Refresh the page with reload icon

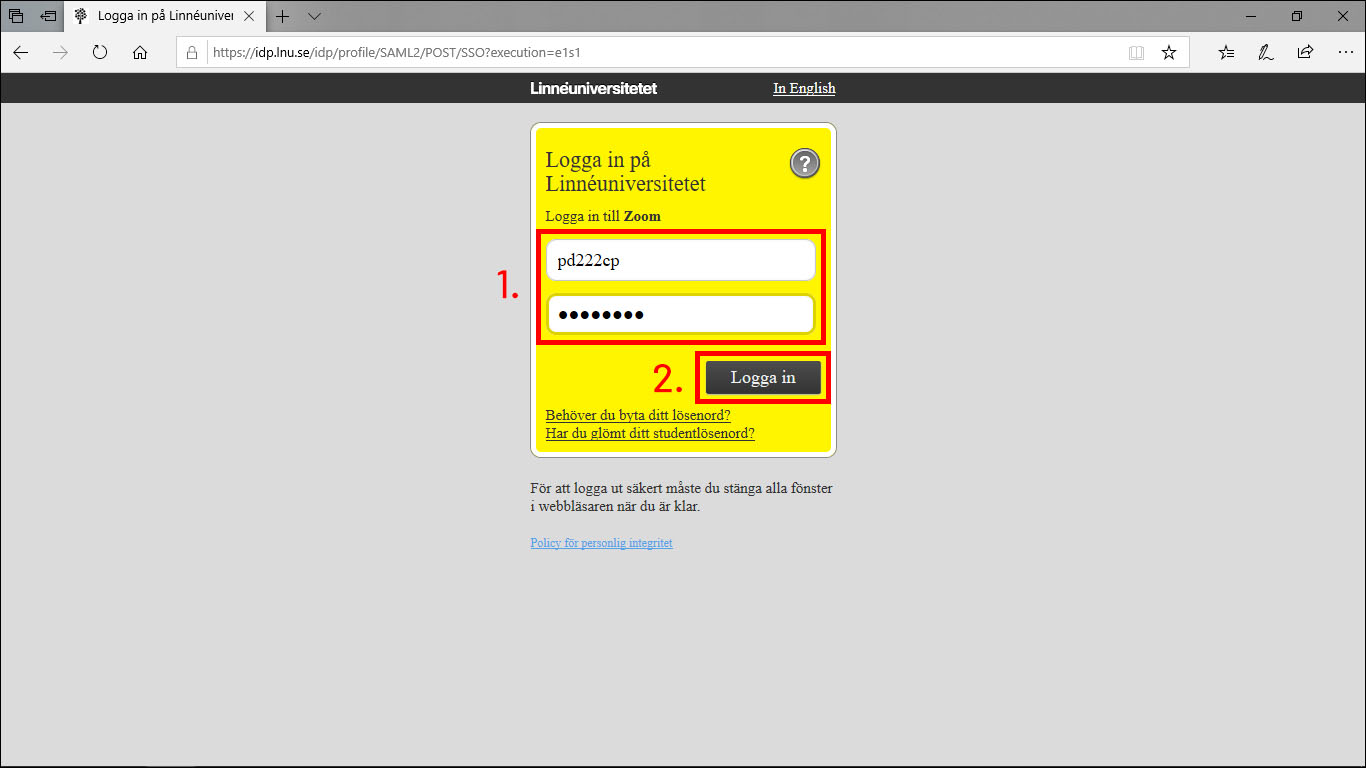pyautogui.click(x=100, y=53)
